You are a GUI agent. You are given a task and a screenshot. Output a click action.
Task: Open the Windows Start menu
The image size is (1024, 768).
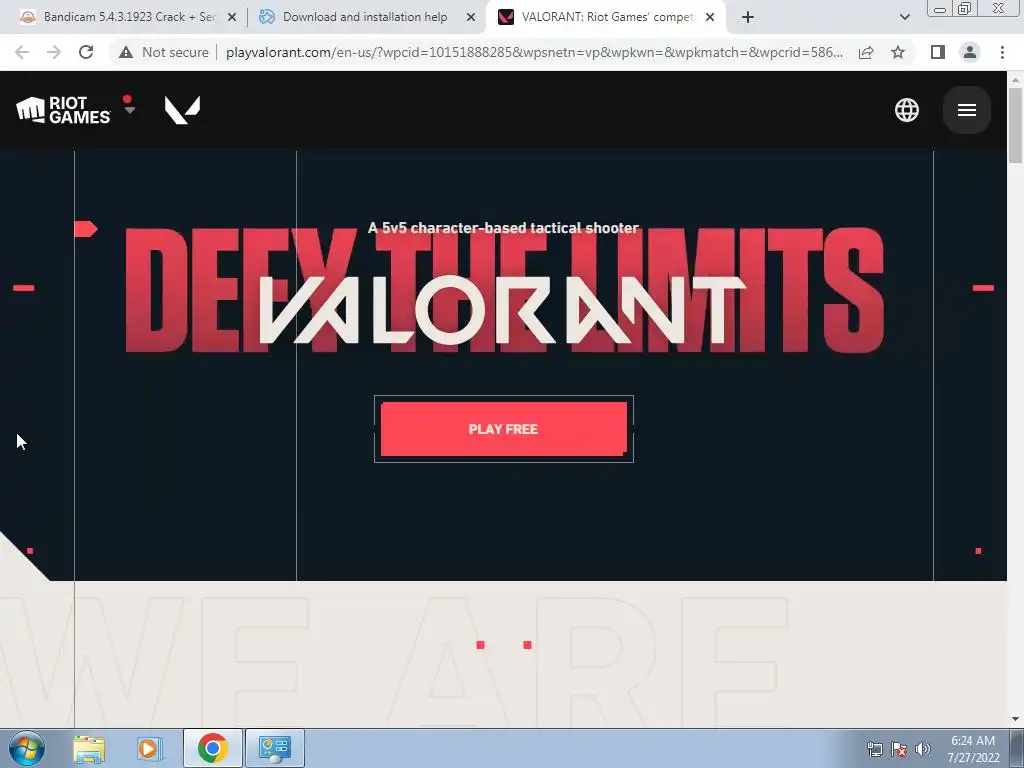coord(27,748)
